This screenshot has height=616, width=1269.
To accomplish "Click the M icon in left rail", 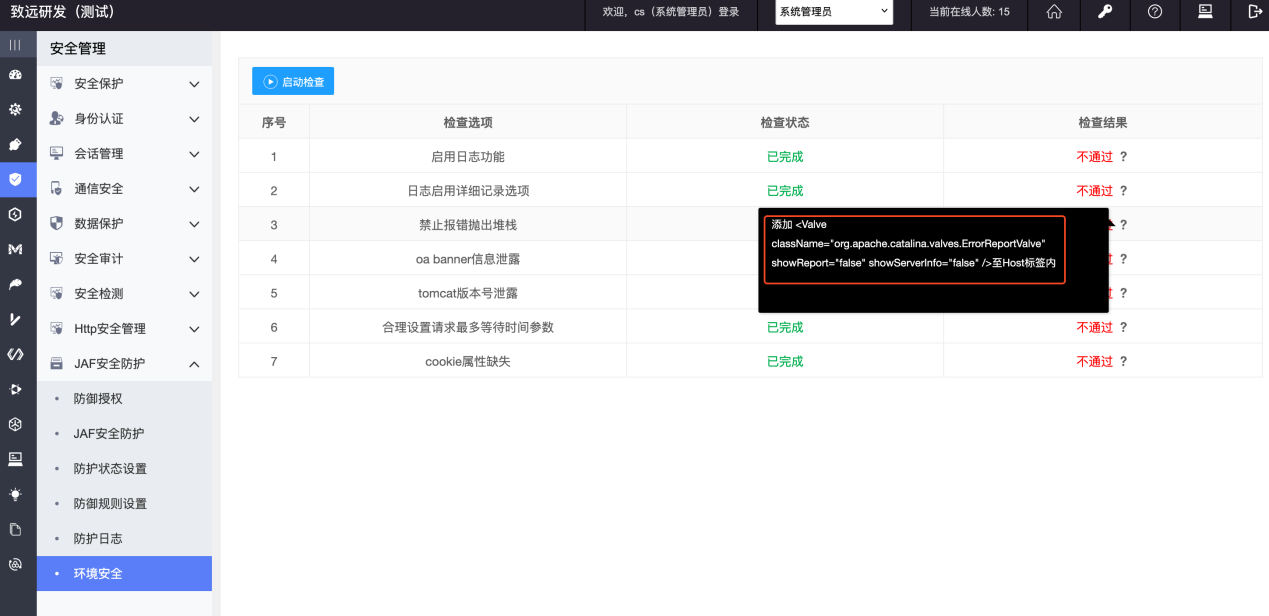I will point(15,249).
